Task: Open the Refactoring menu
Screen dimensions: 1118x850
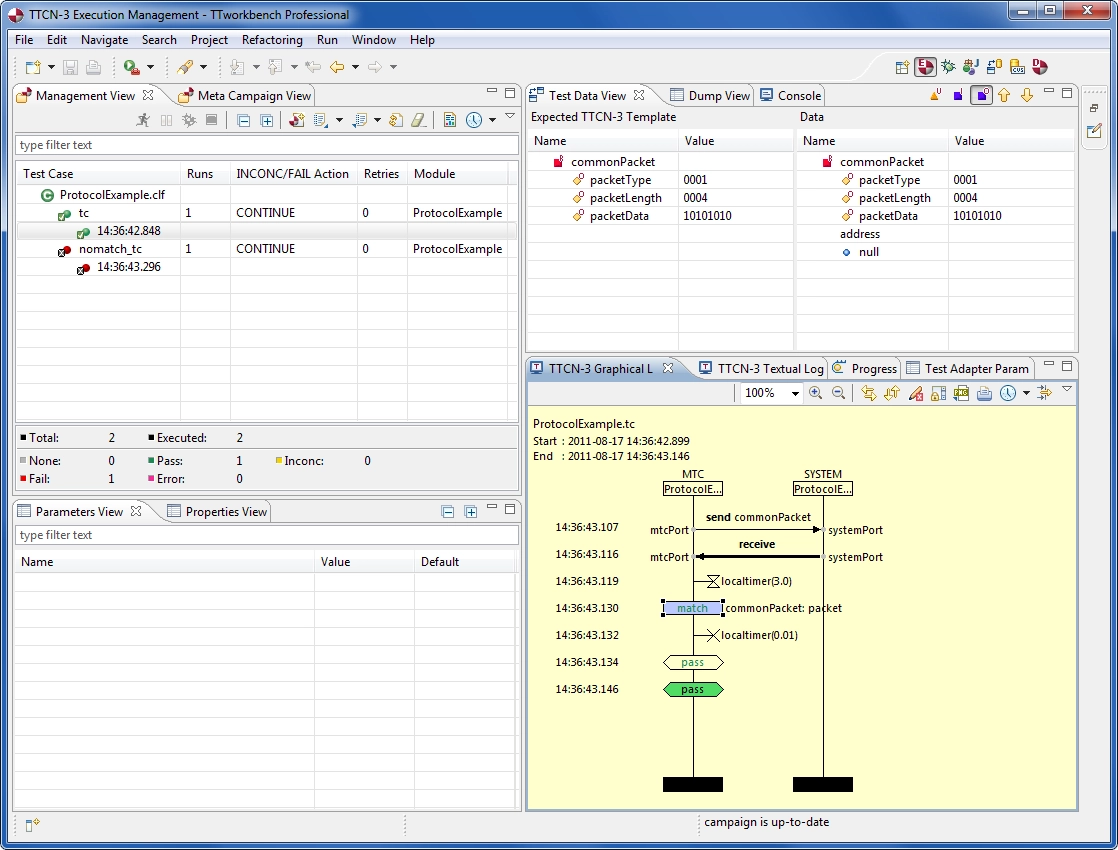Action: pyautogui.click(x=272, y=40)
